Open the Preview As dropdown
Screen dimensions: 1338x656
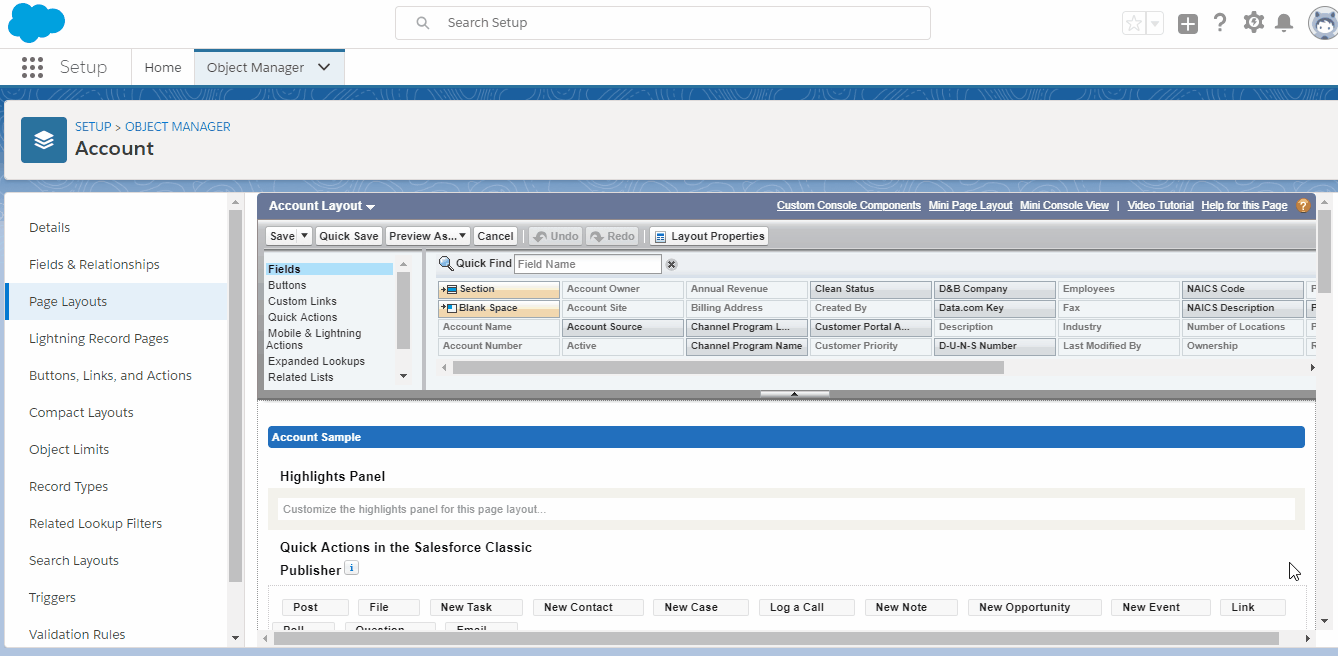(x=427, y=236)
